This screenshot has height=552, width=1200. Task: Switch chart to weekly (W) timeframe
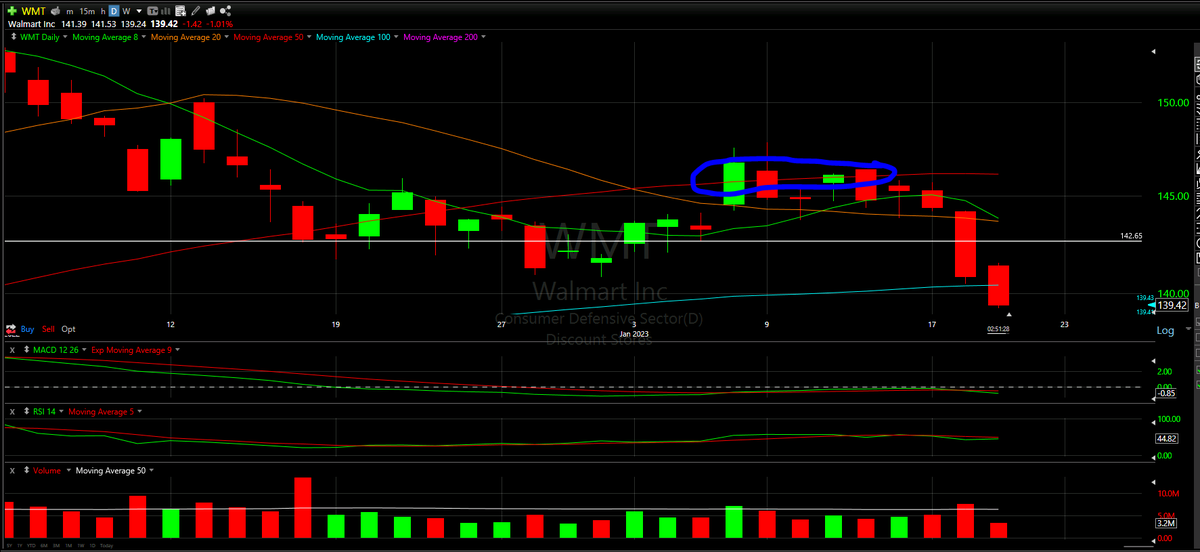tap(126, 11)
